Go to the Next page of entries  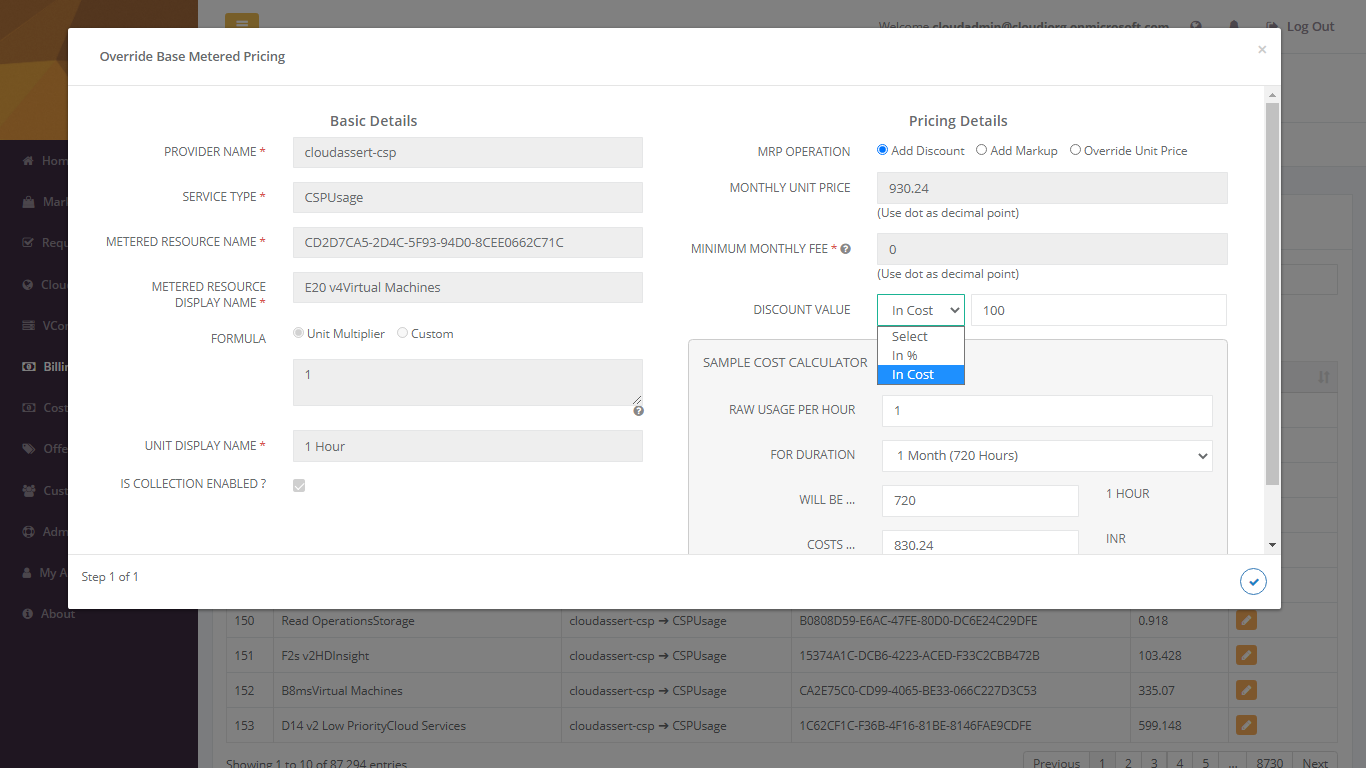1314,762
